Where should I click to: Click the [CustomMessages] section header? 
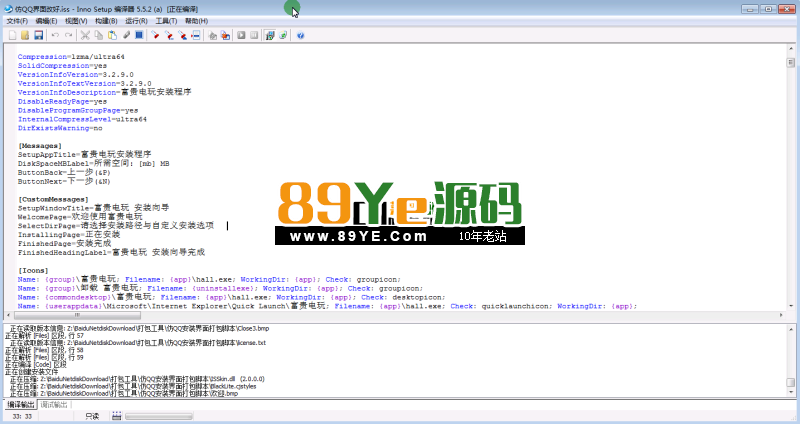point(53,199)
